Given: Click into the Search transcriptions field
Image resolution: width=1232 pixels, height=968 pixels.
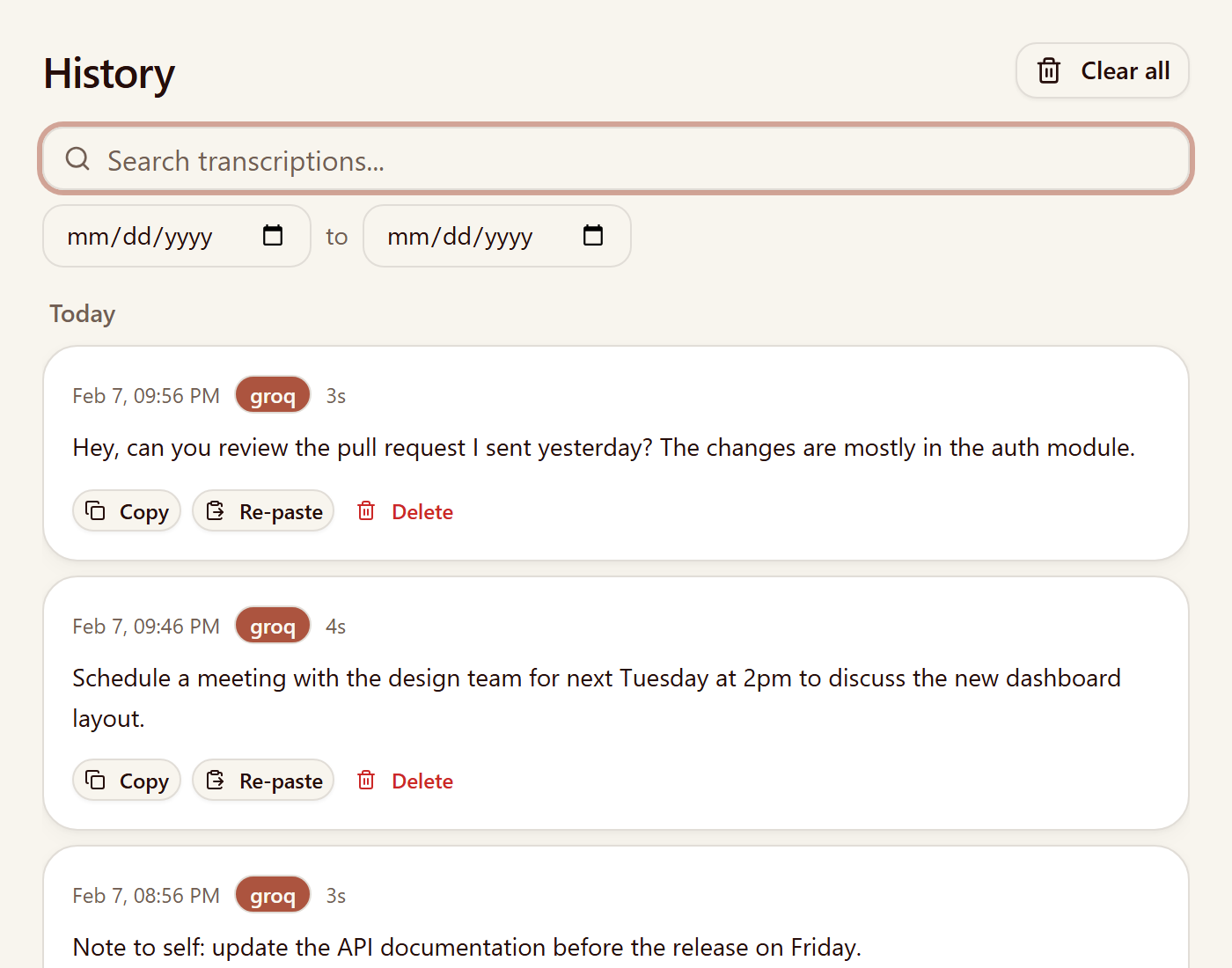Looking at the screenshot, I should (x=528, y=160).
